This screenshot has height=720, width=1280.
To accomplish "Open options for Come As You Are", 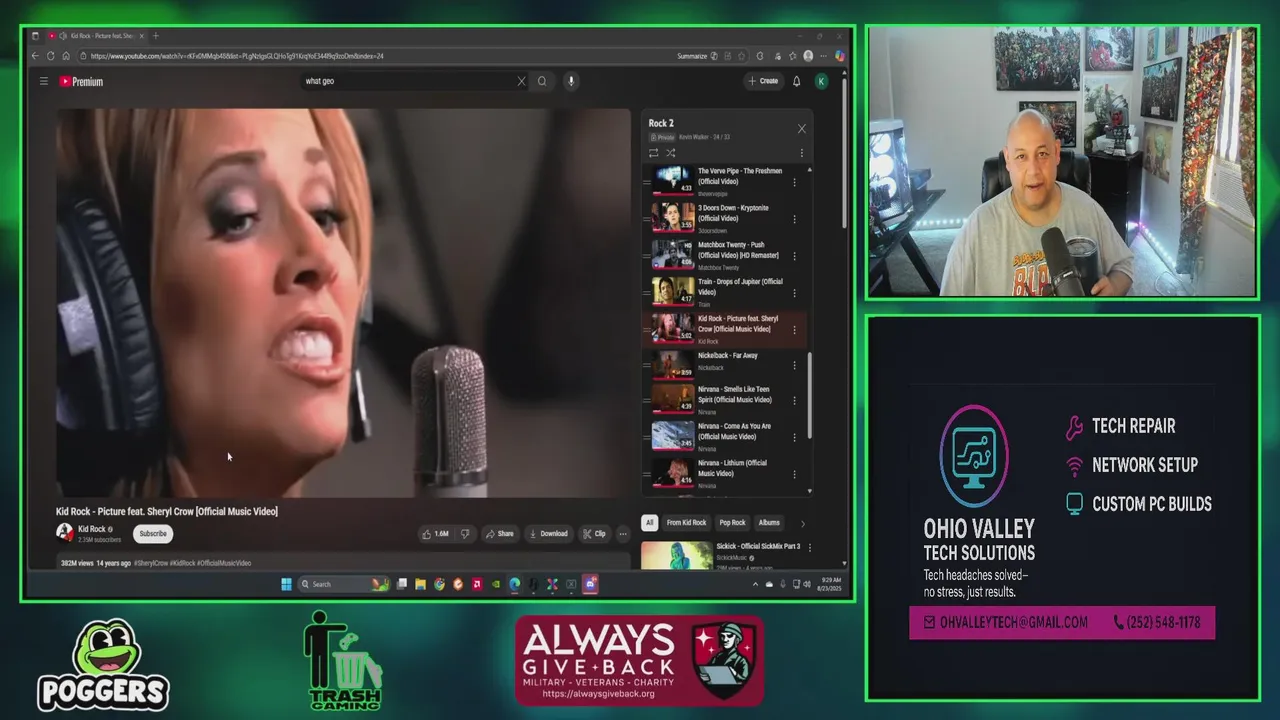I will coord(795,437).
